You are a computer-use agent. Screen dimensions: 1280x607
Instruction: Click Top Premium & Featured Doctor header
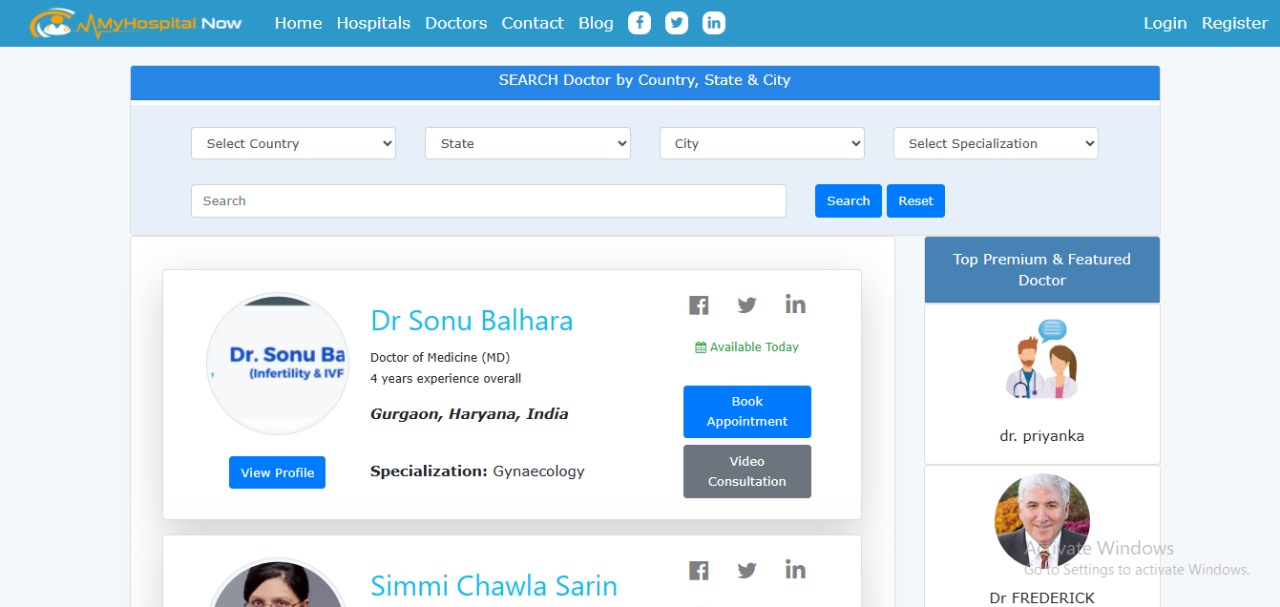click(1042, 270)
